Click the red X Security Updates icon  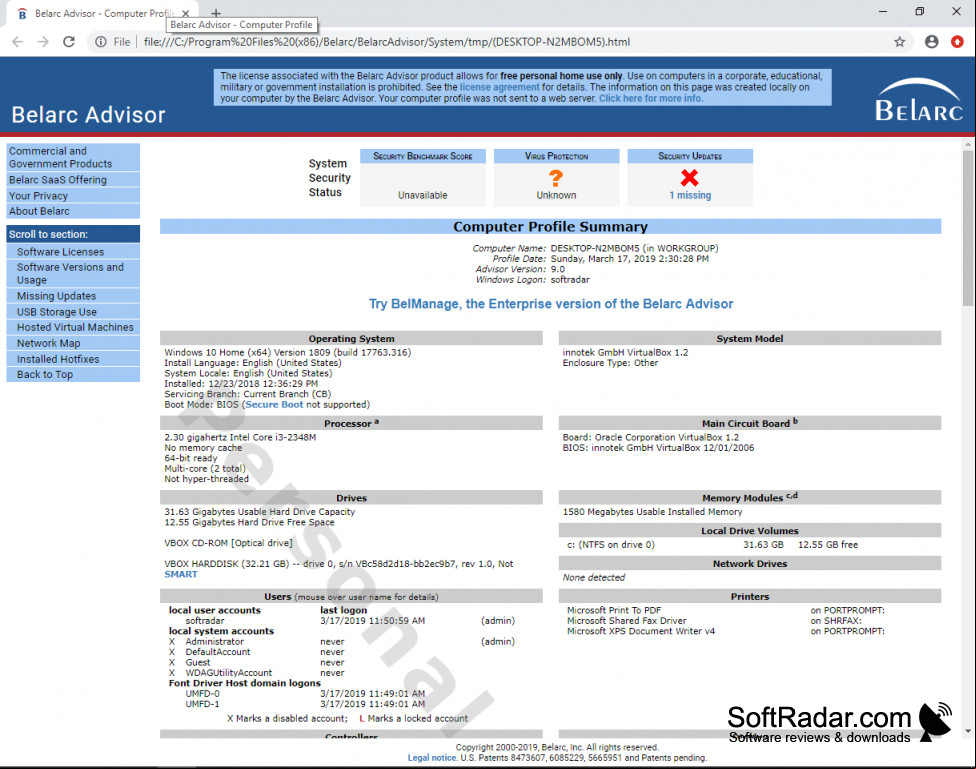click(x=689, y=178)
